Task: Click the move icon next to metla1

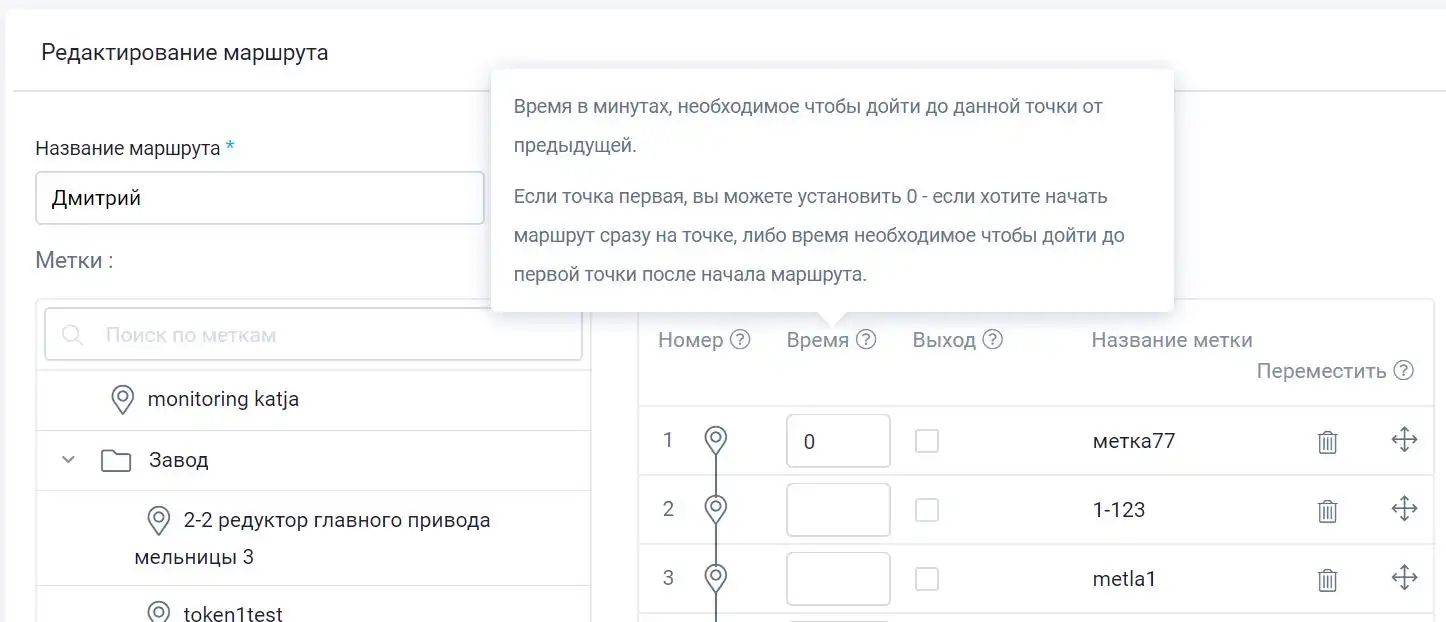Action: pos(1404,577)
